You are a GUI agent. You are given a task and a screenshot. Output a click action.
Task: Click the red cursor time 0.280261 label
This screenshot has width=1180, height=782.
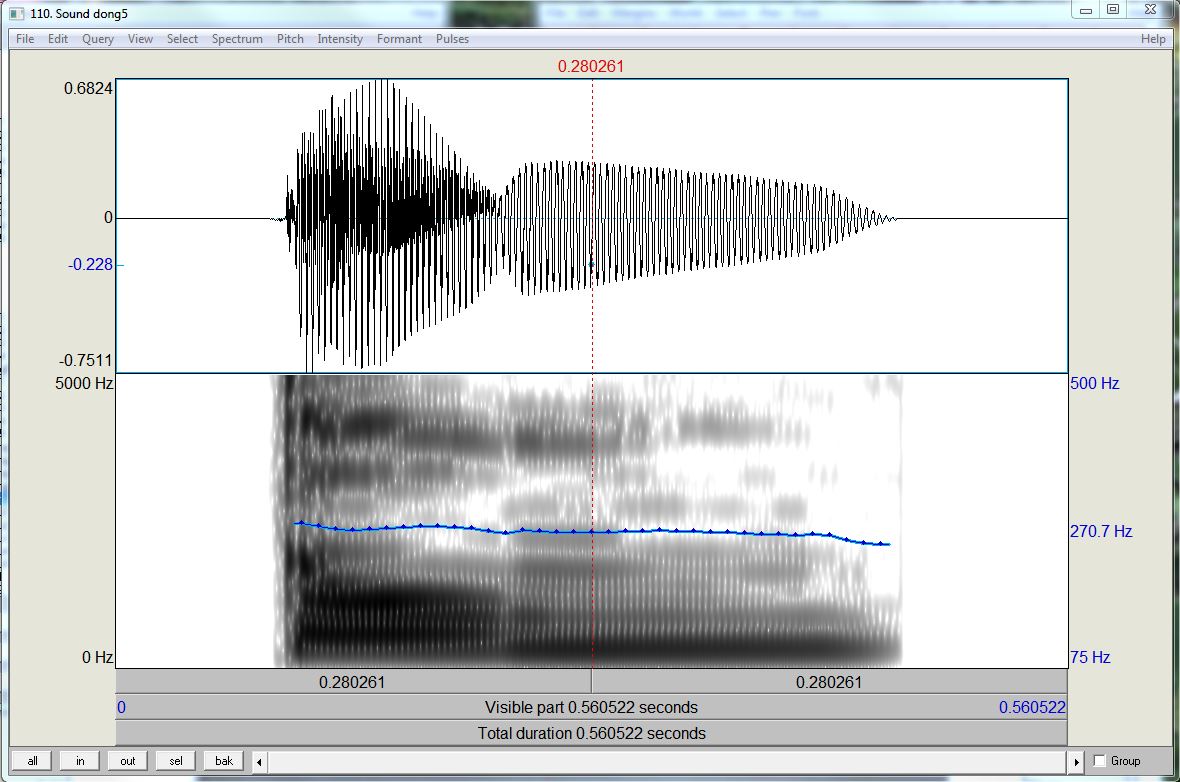pos(591,66)
